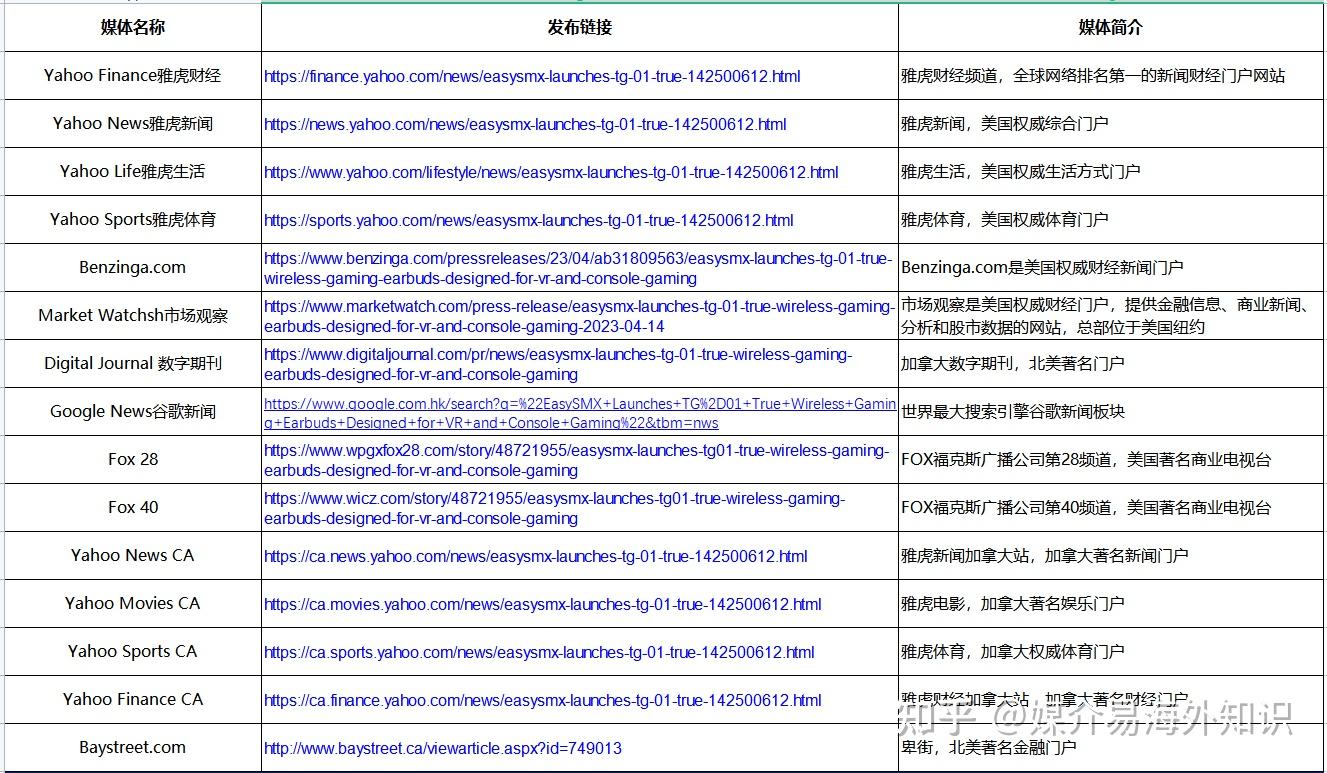Open the ca.sports.yahoo.com release link
Viewport: 1327px width, 773px height.
(539, 652)
